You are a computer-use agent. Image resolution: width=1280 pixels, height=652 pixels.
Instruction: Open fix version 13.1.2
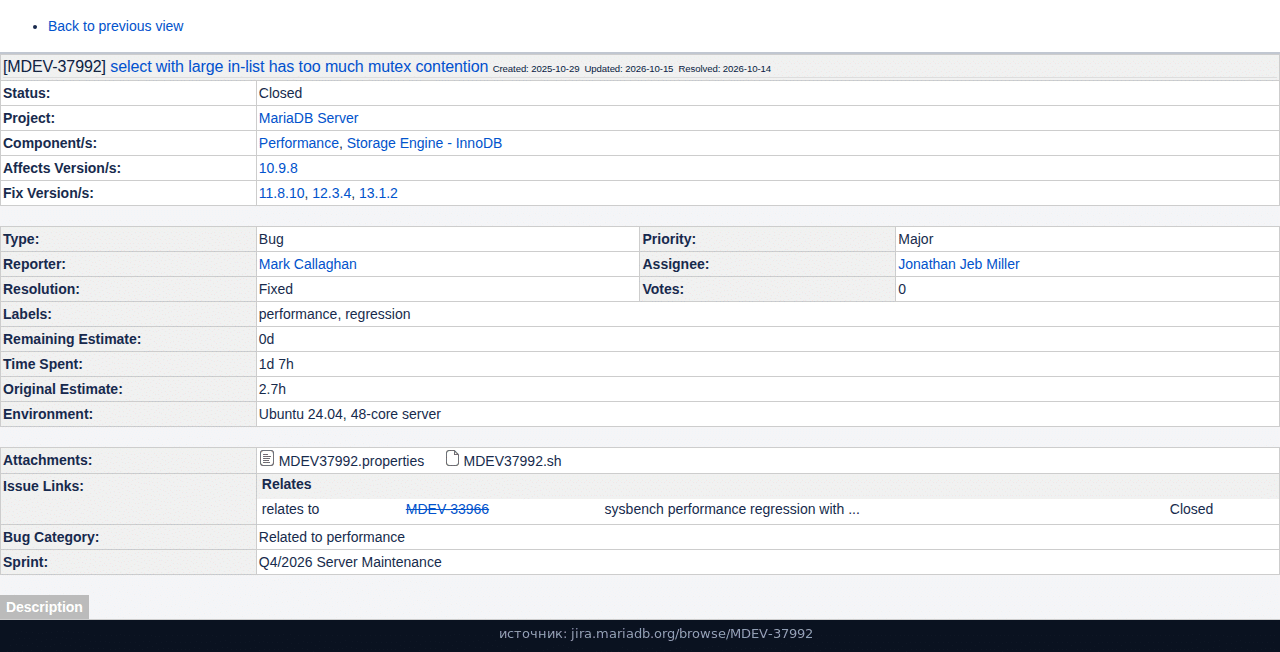click(378, 193)
